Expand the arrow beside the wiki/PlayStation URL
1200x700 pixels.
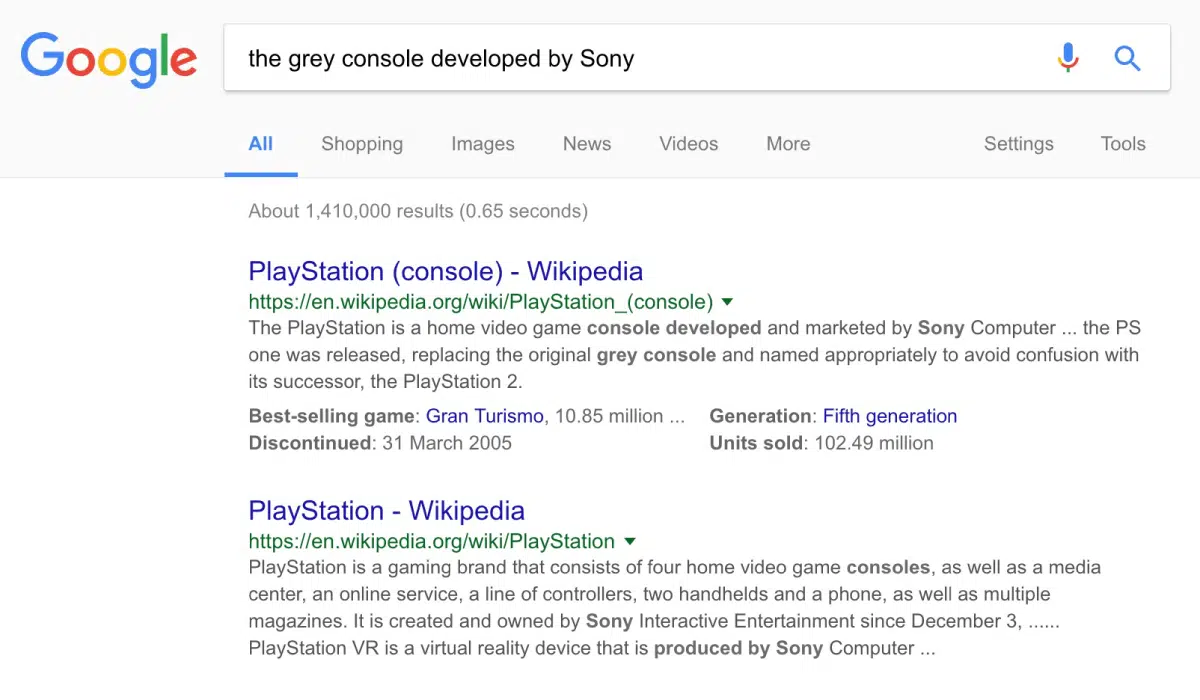click(630, 541)
